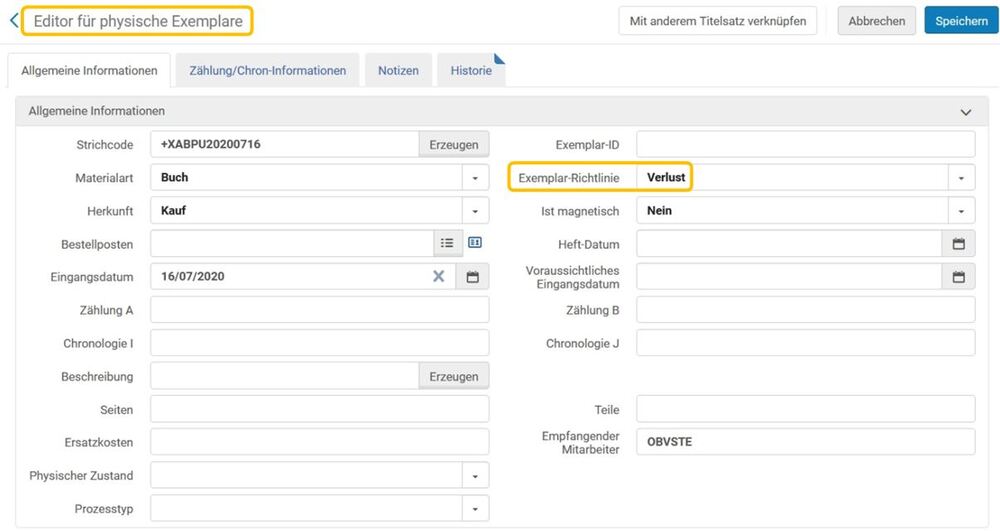
Task: Clear the Eingangsdatum with the X icon
Action: pos(439,276)
